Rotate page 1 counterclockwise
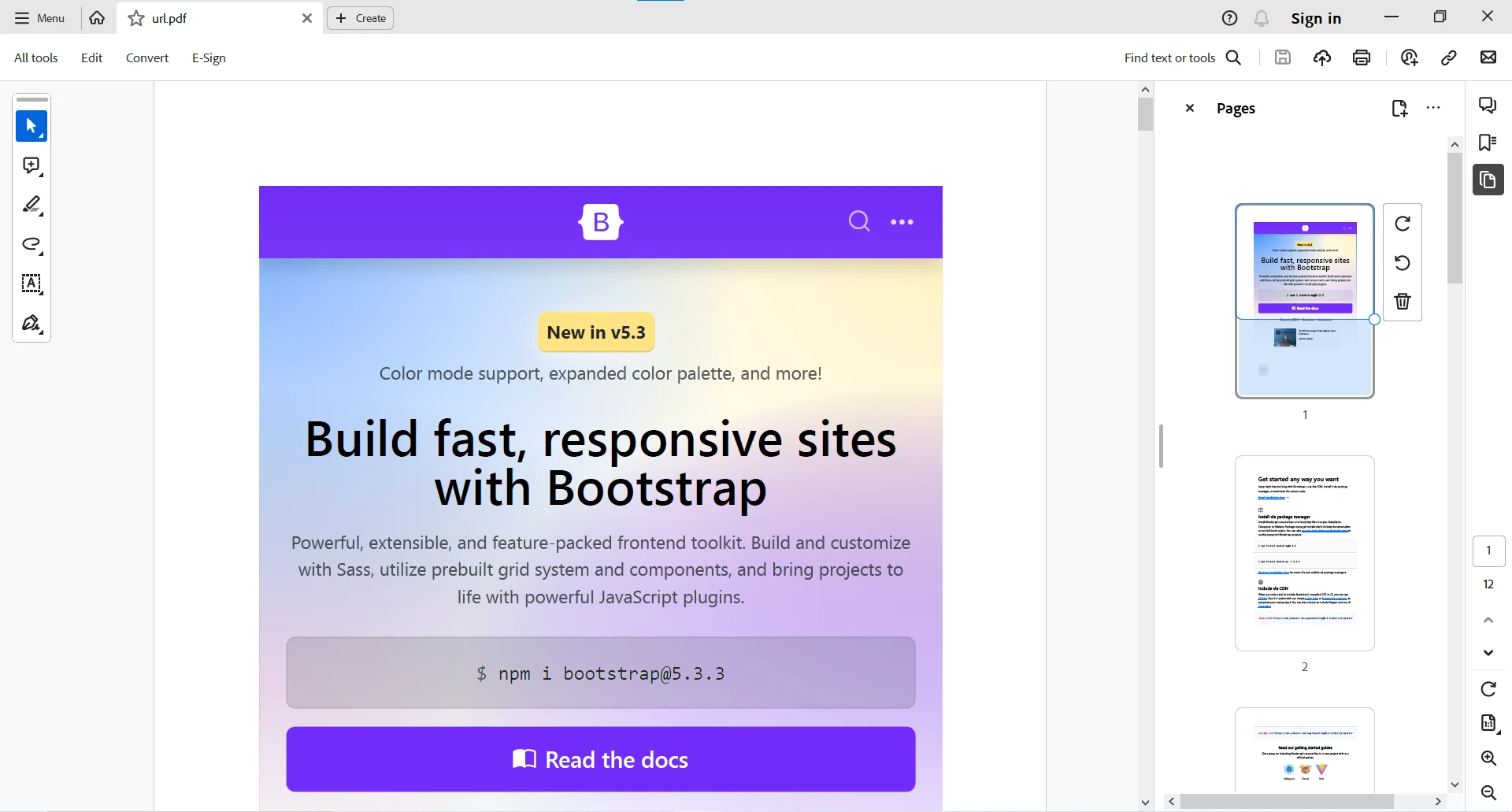This screenshot has height=812, width=1512. click(x=1403, y=262)
